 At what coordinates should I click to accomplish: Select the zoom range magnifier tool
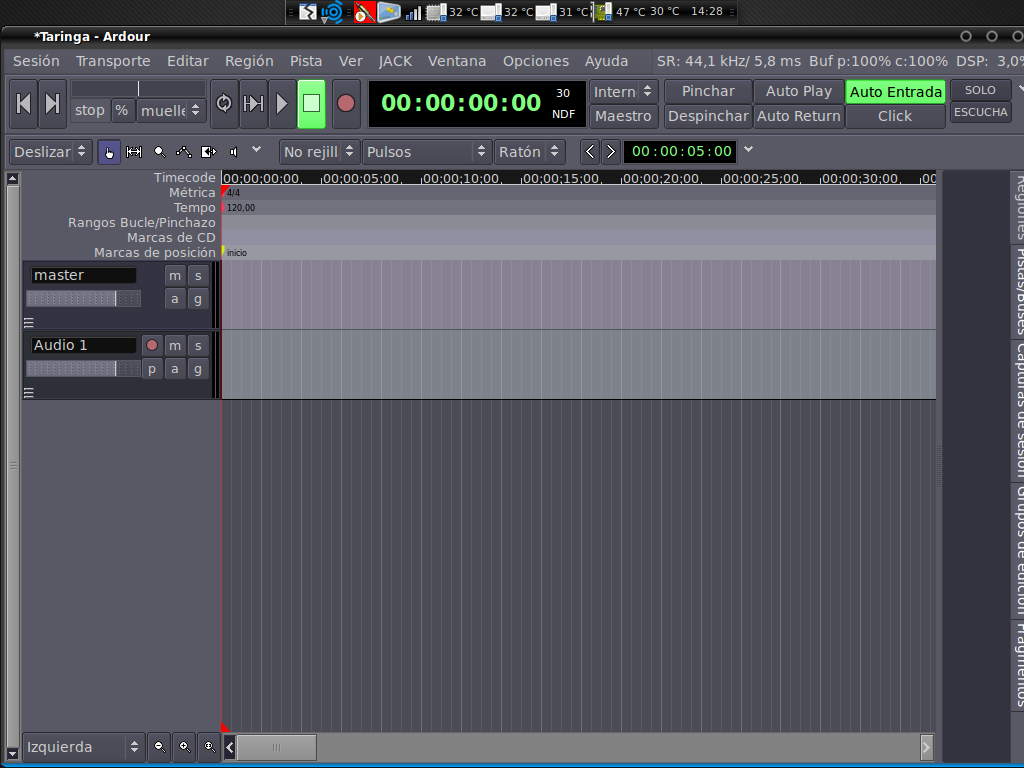pyautogui.click(x=159, y=152)
